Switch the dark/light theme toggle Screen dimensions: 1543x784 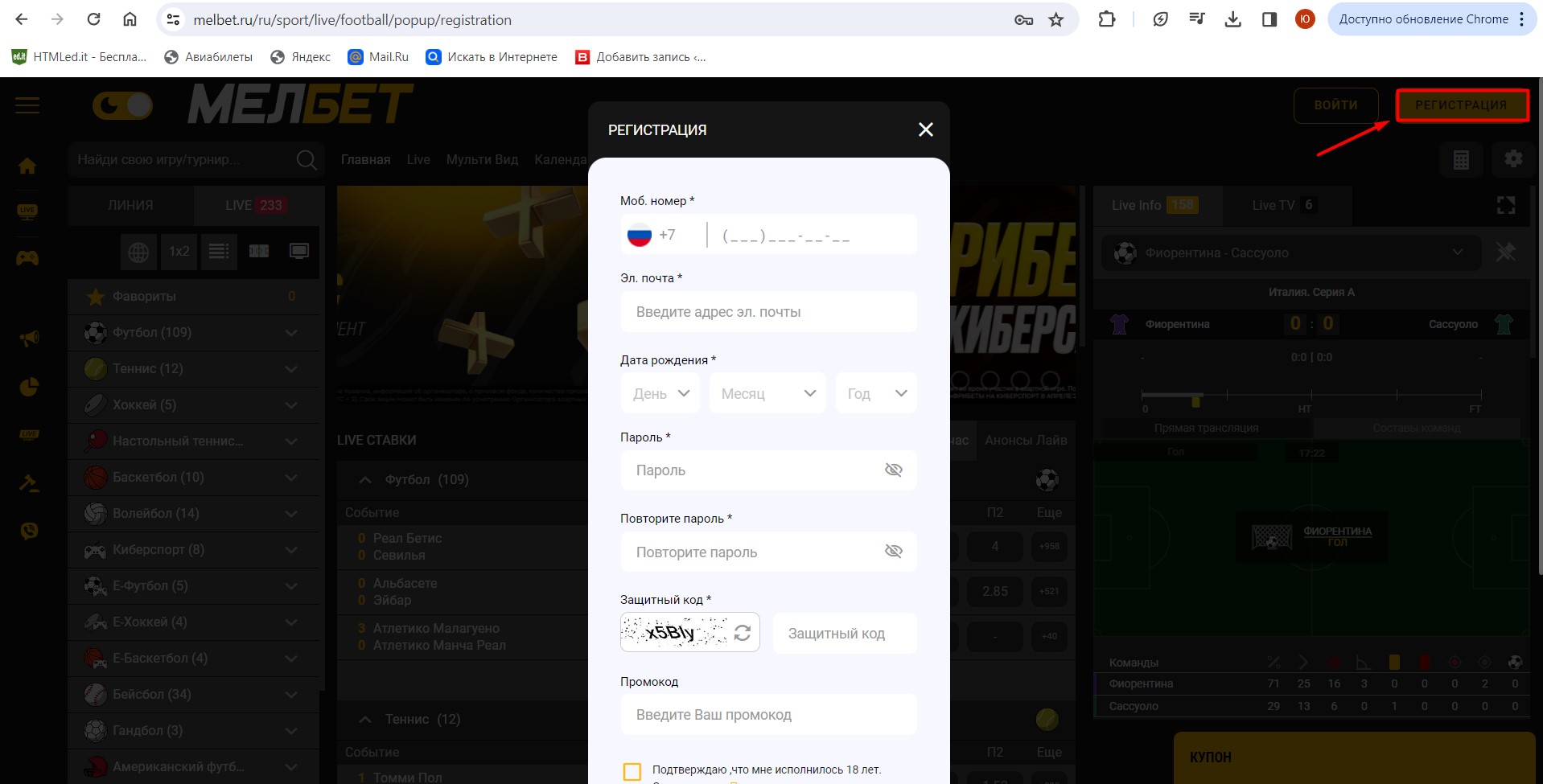122,105
